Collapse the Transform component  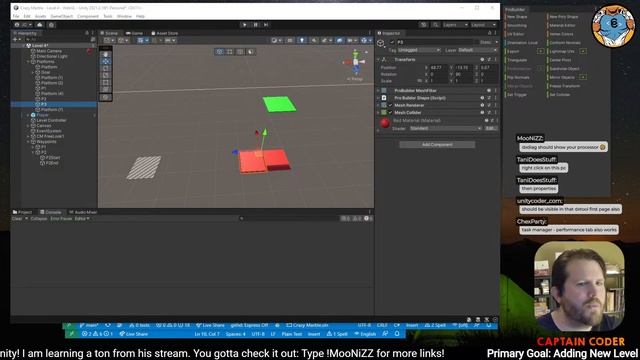coord(378,60)
